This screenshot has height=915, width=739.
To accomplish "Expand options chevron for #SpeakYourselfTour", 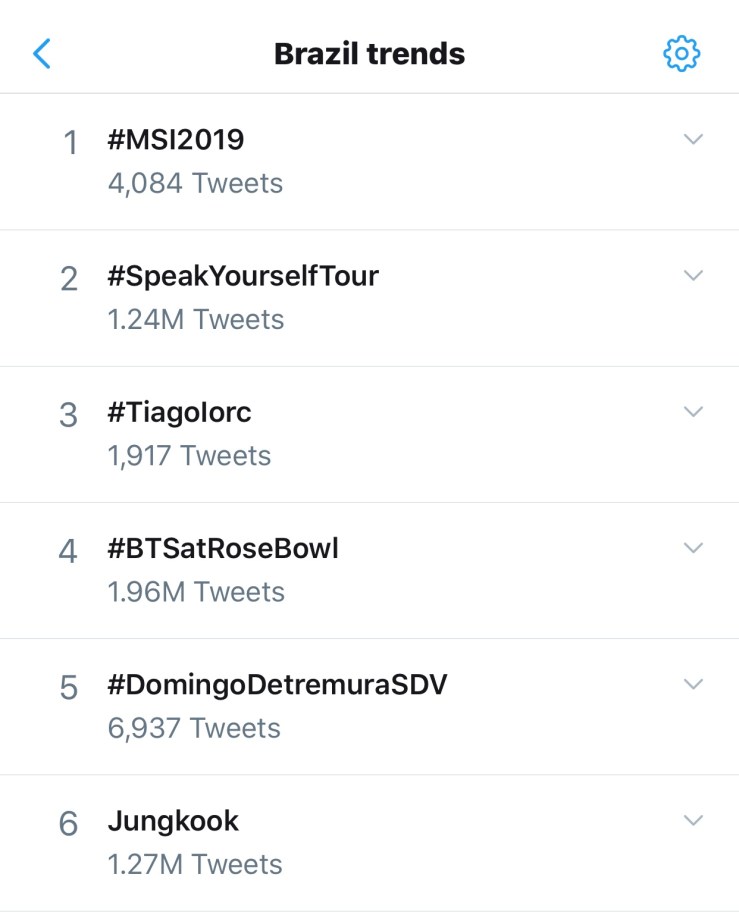I will (693, 275).
